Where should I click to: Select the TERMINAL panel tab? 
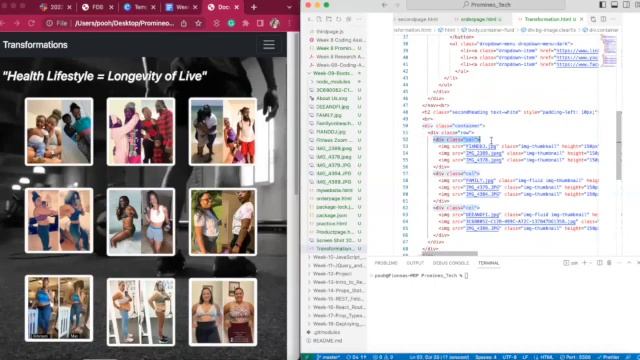click(489, 263)
